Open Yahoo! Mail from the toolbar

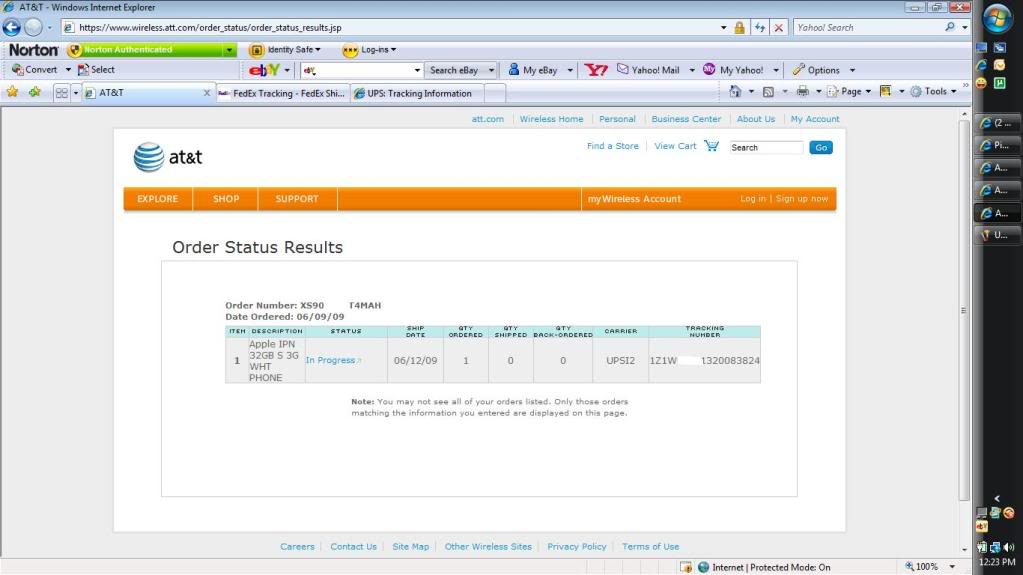(x=648, y=70)
